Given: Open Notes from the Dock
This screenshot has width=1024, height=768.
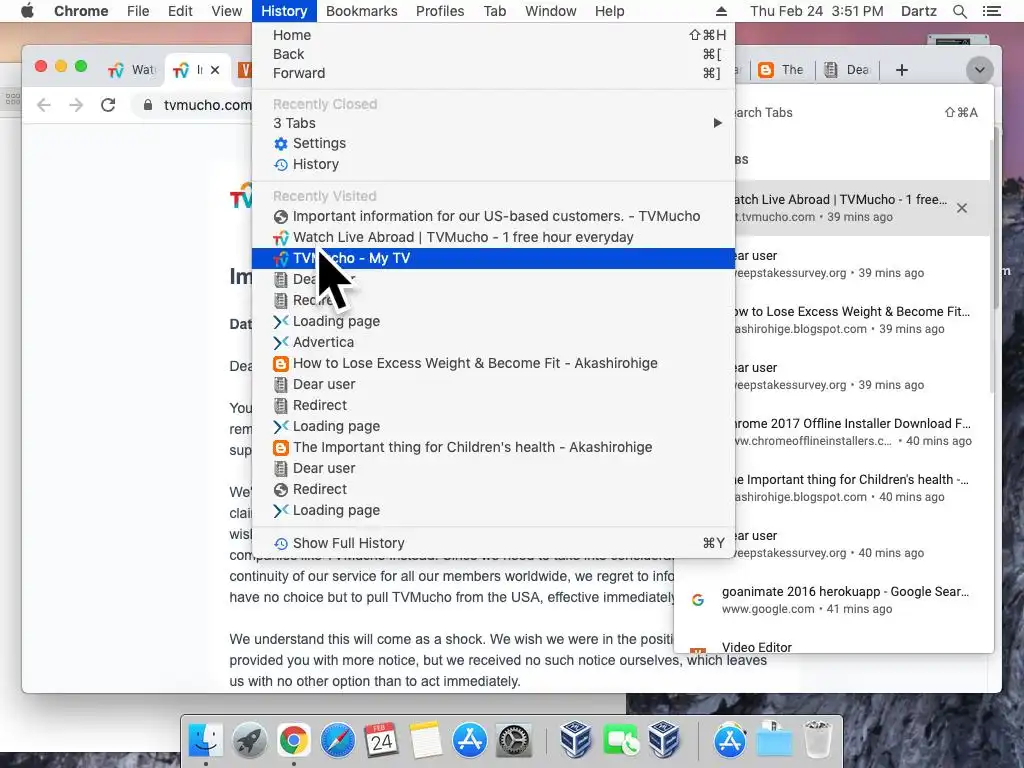Looking at the screenshot, I should (426, 741).
